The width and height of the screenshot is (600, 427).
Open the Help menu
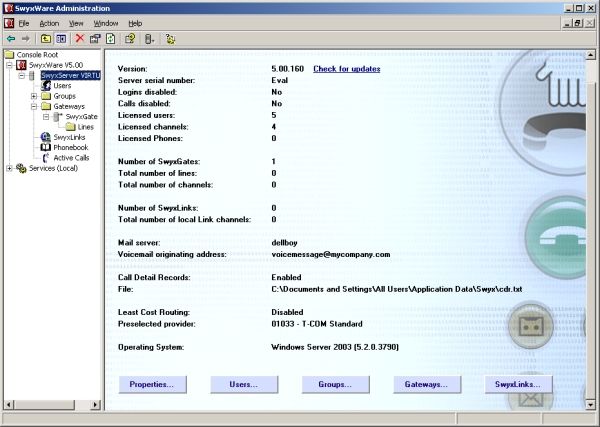pyautogui.click(x=135, y=23)
